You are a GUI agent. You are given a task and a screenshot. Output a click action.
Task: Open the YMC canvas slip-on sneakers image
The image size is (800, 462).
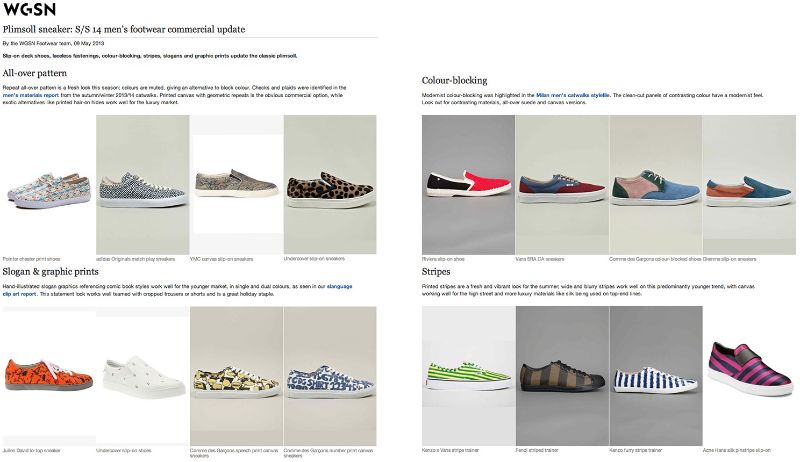236,185
